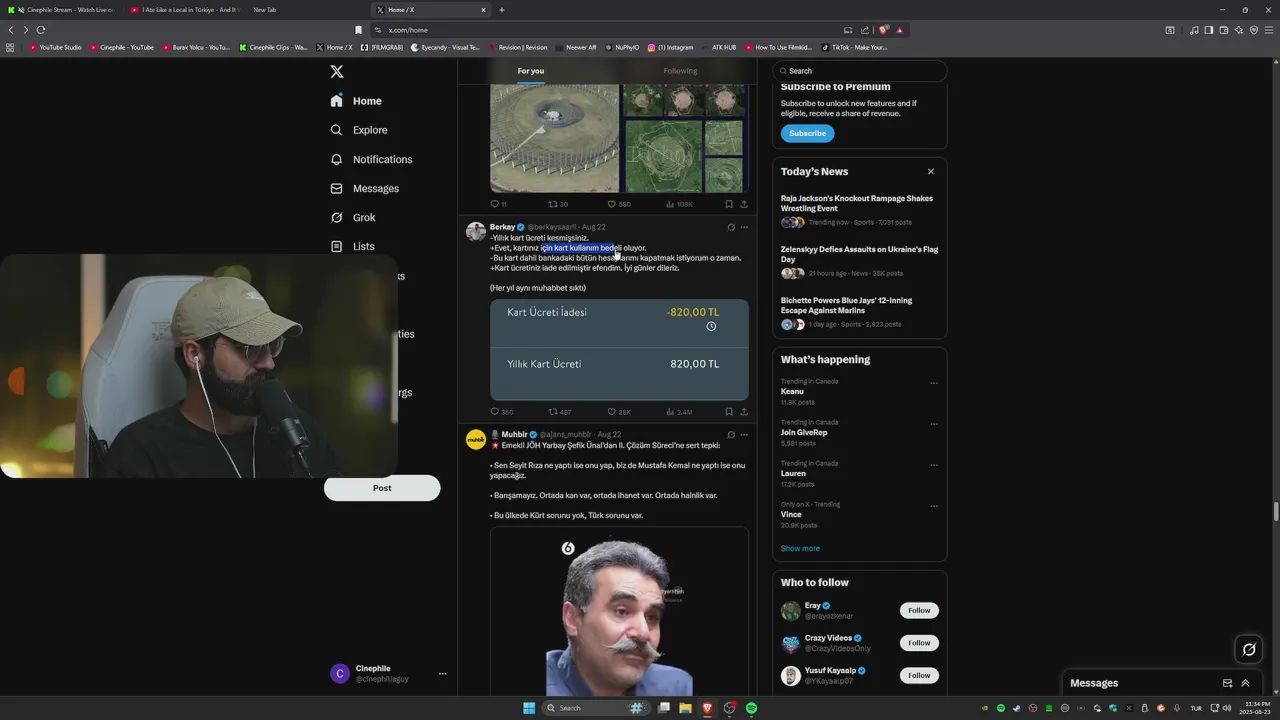The height and width of the screenshot is (720, 1280).
Task: Go to Home in X sidebar
Action: [357, 101]
